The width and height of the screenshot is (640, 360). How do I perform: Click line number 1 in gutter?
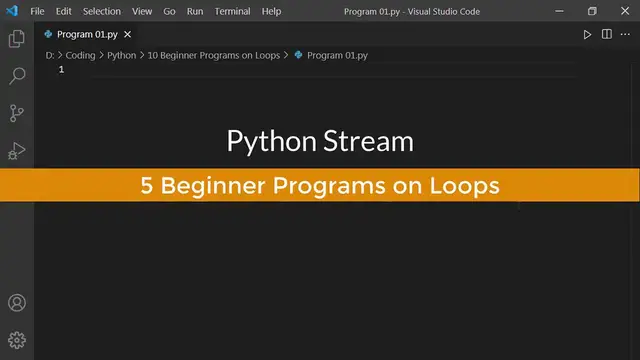pos(61,70)
